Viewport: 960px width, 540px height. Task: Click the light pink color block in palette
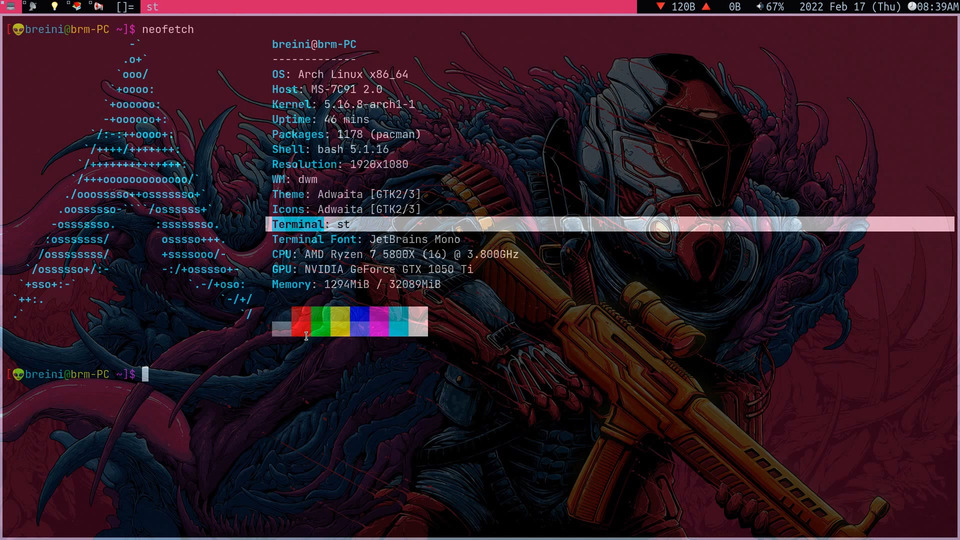click(418, 321)
